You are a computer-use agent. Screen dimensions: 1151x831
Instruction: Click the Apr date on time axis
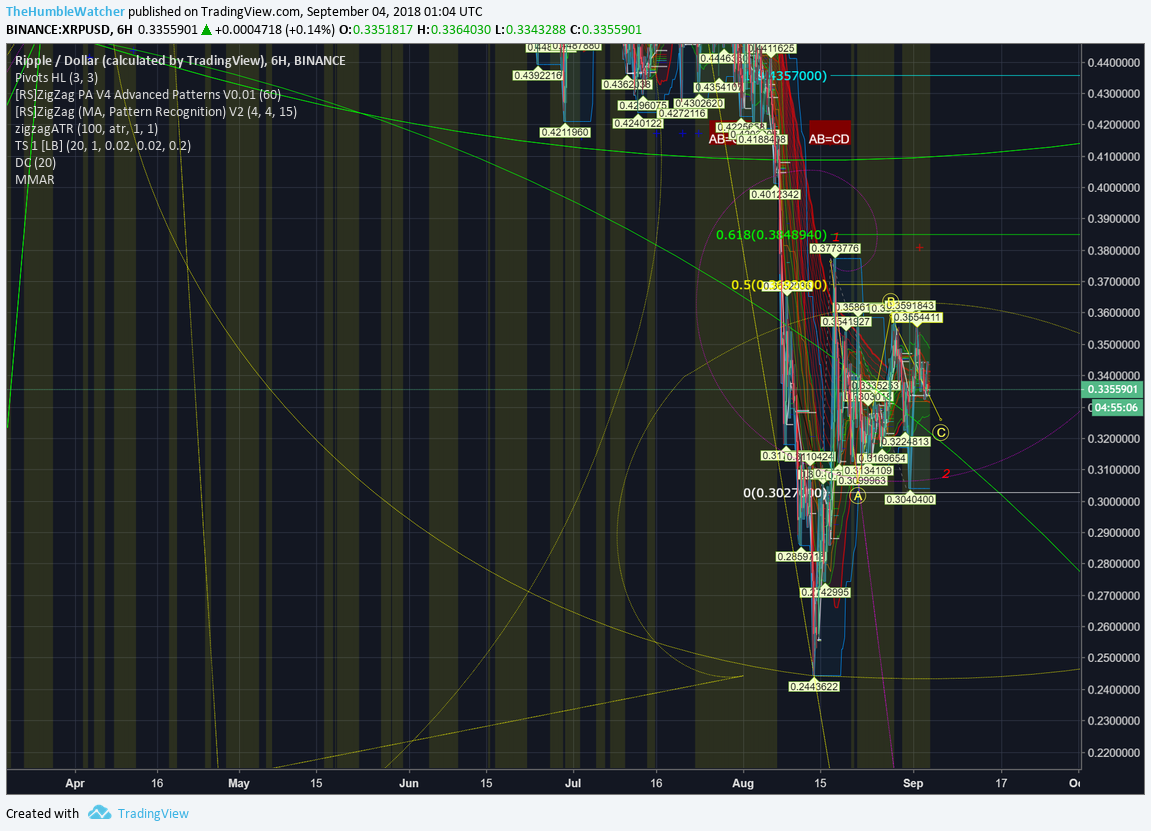(75, 783)
